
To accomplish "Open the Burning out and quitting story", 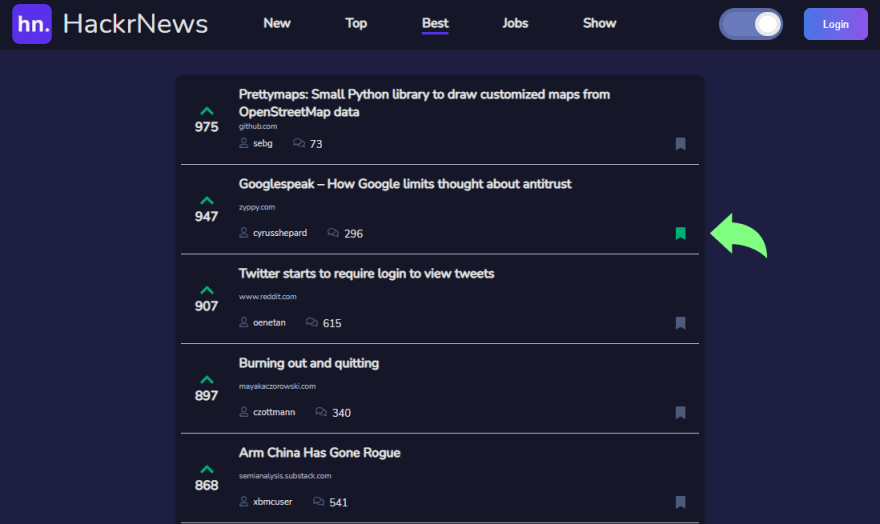I will coord(309,364).
